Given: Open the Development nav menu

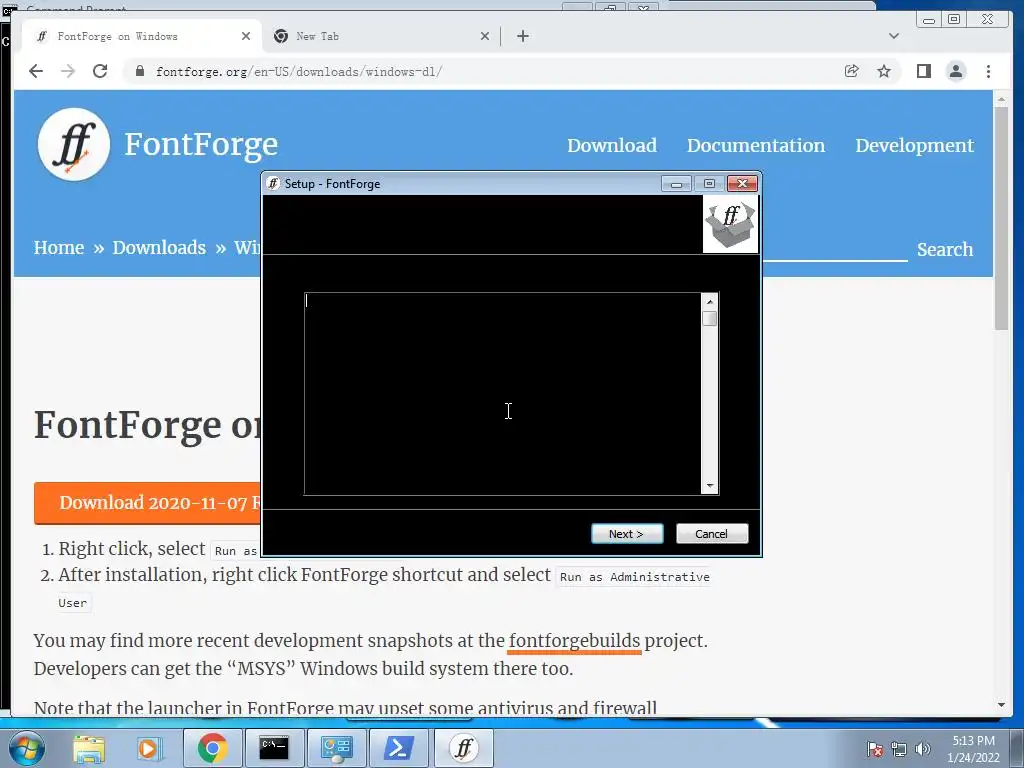Looking at the screenshot, I should click(914, 145).
